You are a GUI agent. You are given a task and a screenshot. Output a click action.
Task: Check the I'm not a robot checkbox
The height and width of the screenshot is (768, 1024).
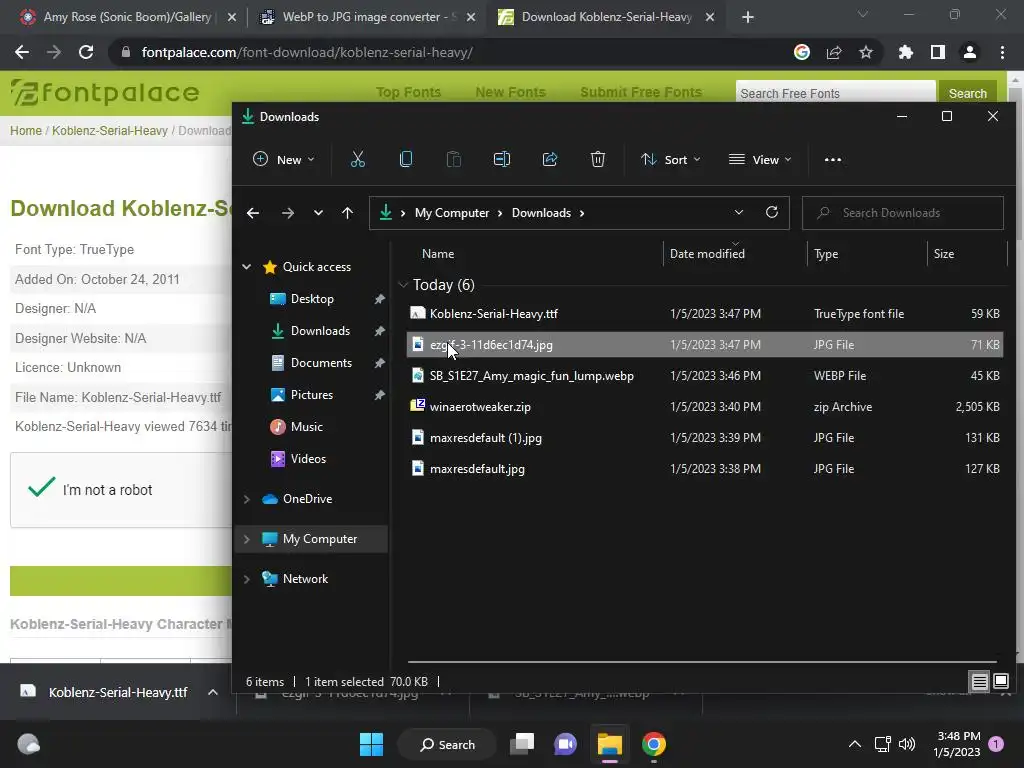coord(41,487)
